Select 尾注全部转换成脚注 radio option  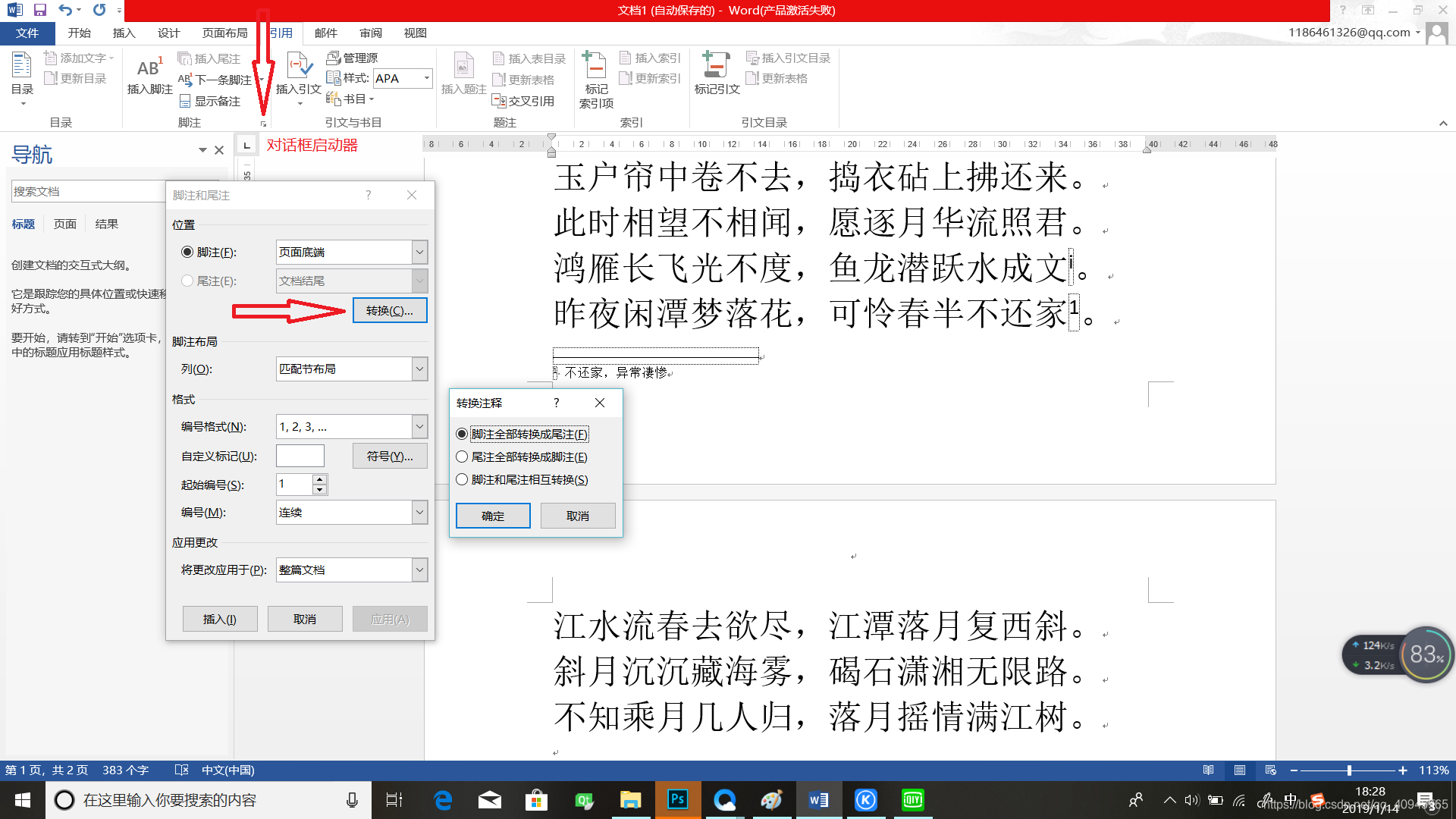[462, 457]
